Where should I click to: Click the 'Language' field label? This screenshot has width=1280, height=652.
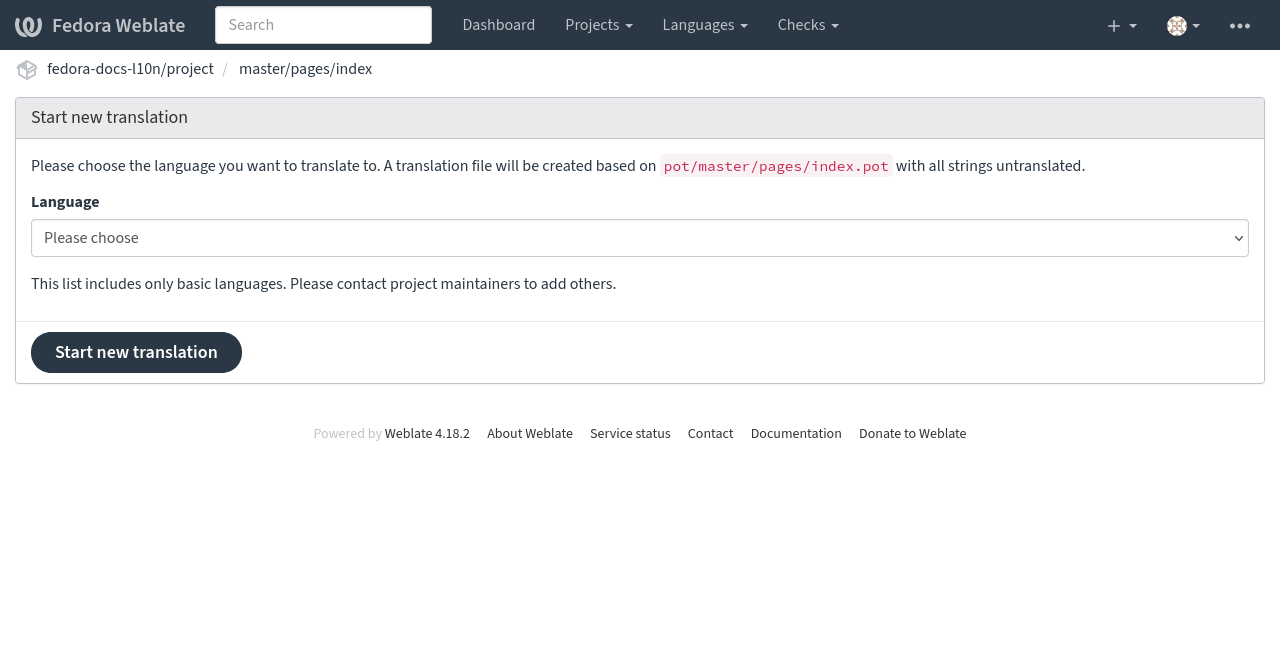tap(65, 202)
